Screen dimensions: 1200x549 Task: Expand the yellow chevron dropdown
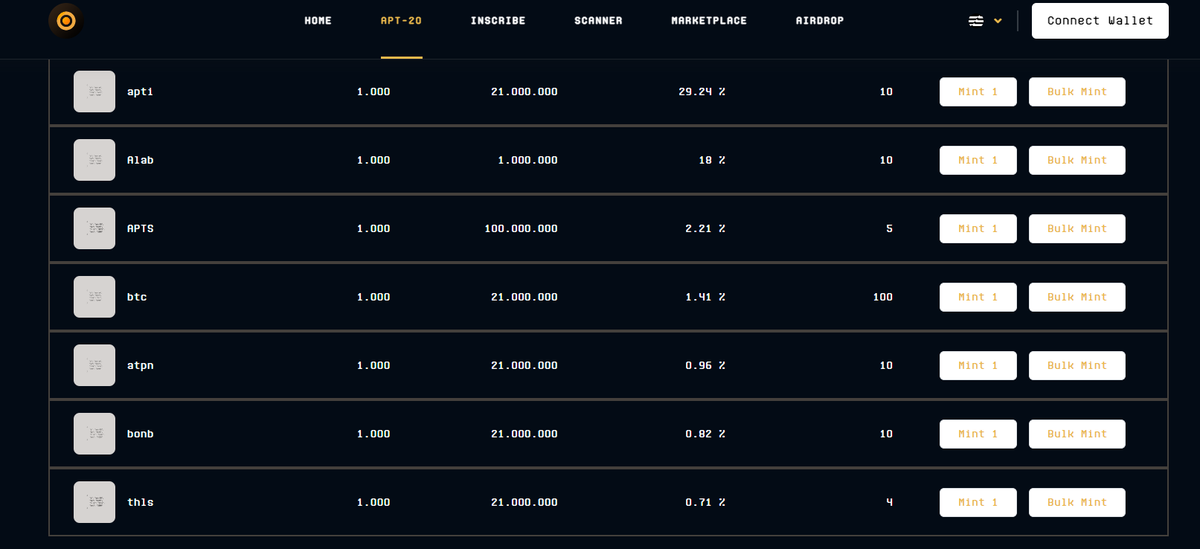click(x=997, y=21)
